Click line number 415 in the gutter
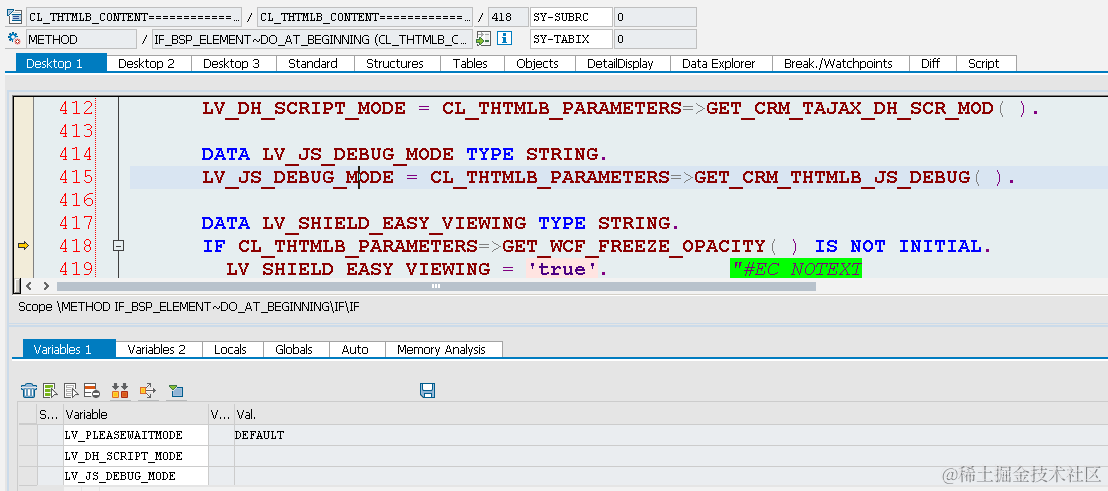 (x=76, y=177)
